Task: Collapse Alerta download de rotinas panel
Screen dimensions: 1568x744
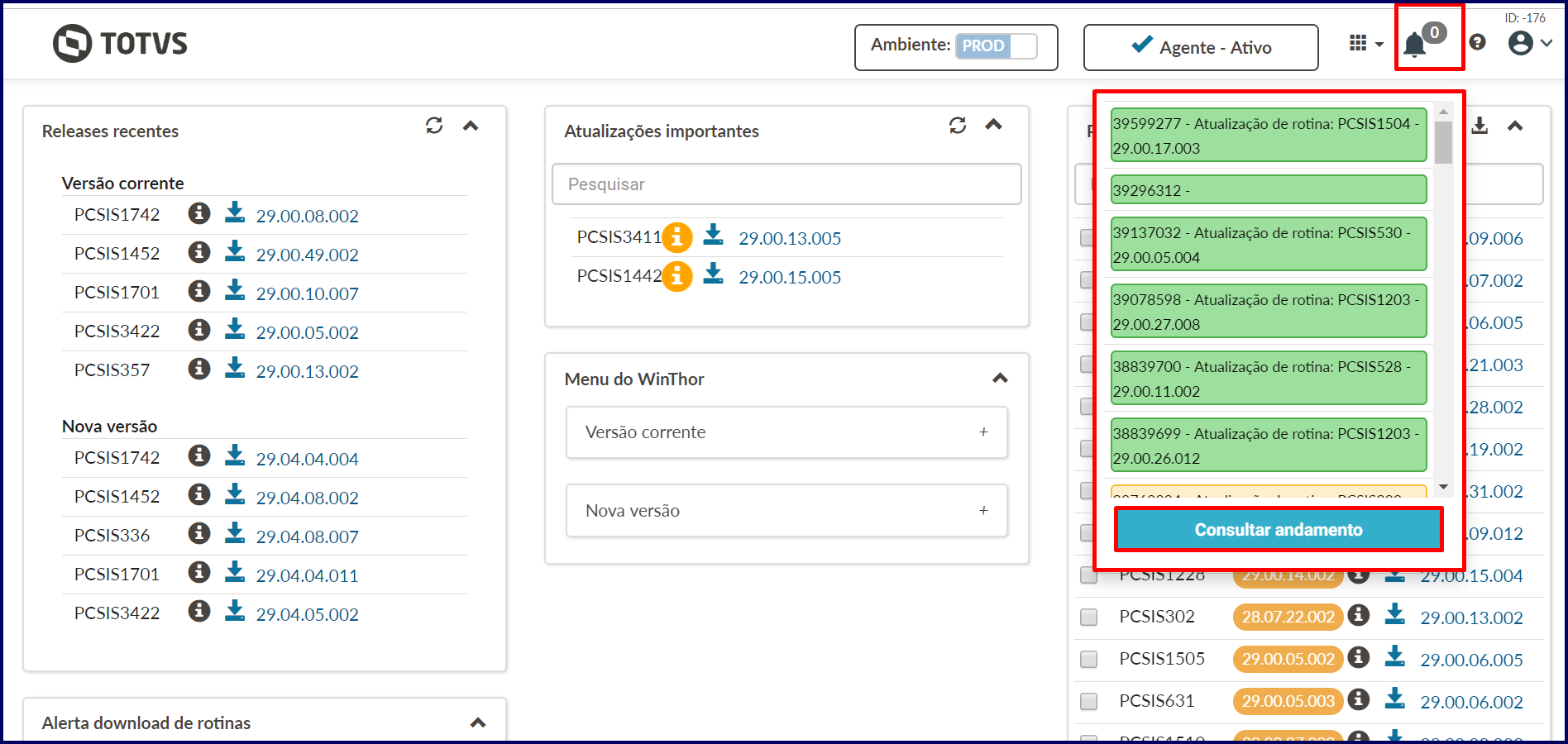Action: click(x=478, y=723)
